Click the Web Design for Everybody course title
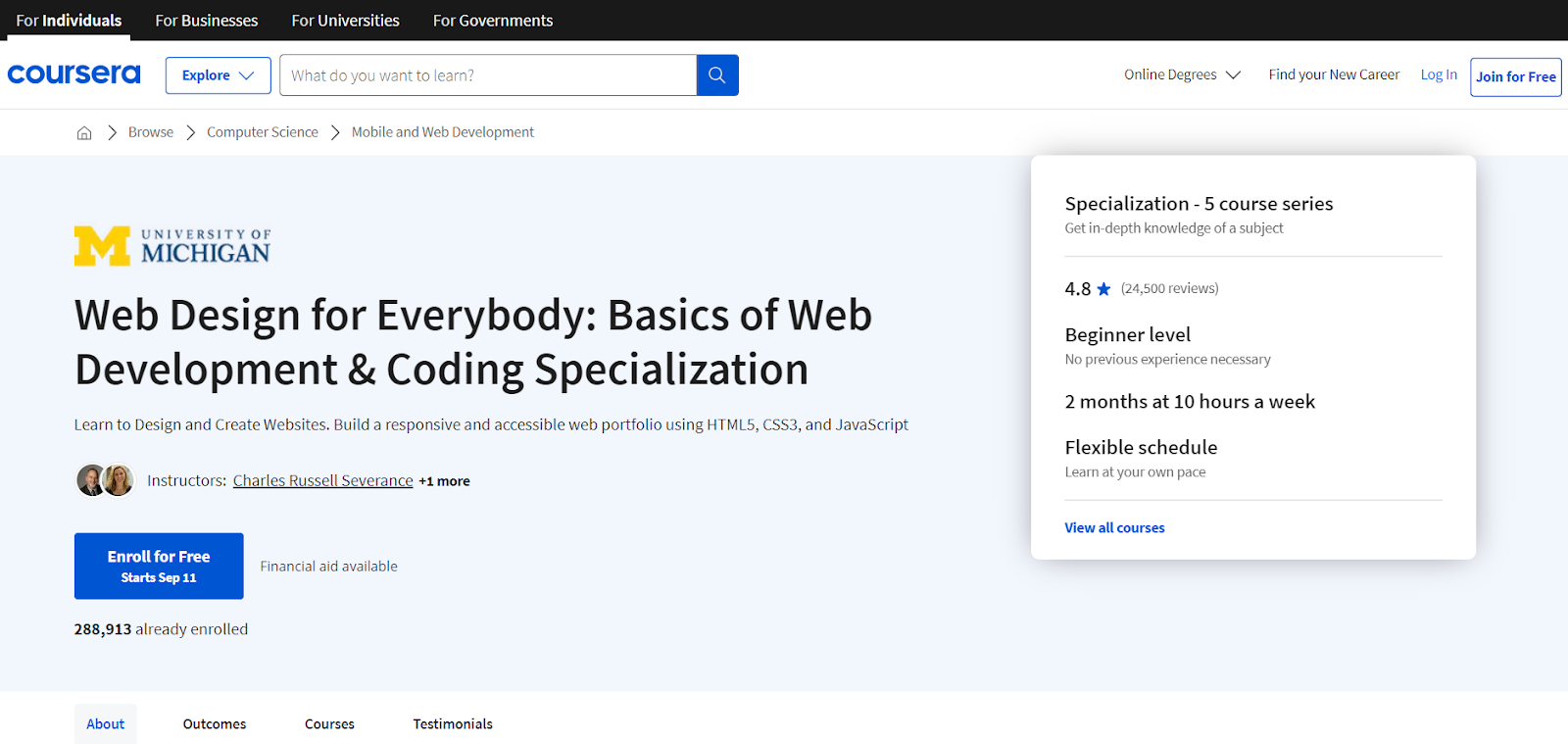 pyautogui.click(x=473, y=342)
